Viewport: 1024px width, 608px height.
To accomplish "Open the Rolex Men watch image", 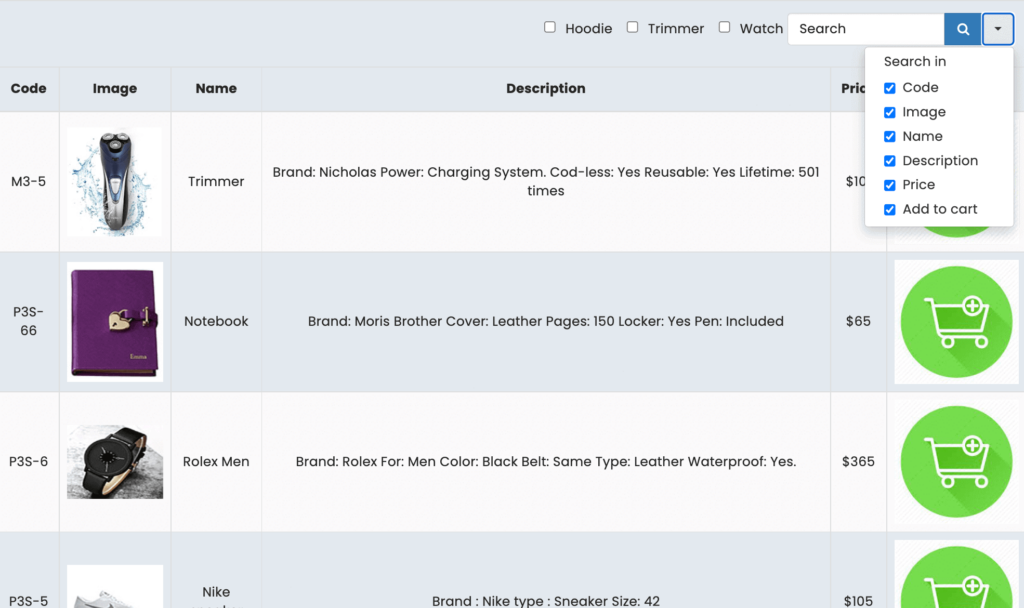I will [114, 462].
